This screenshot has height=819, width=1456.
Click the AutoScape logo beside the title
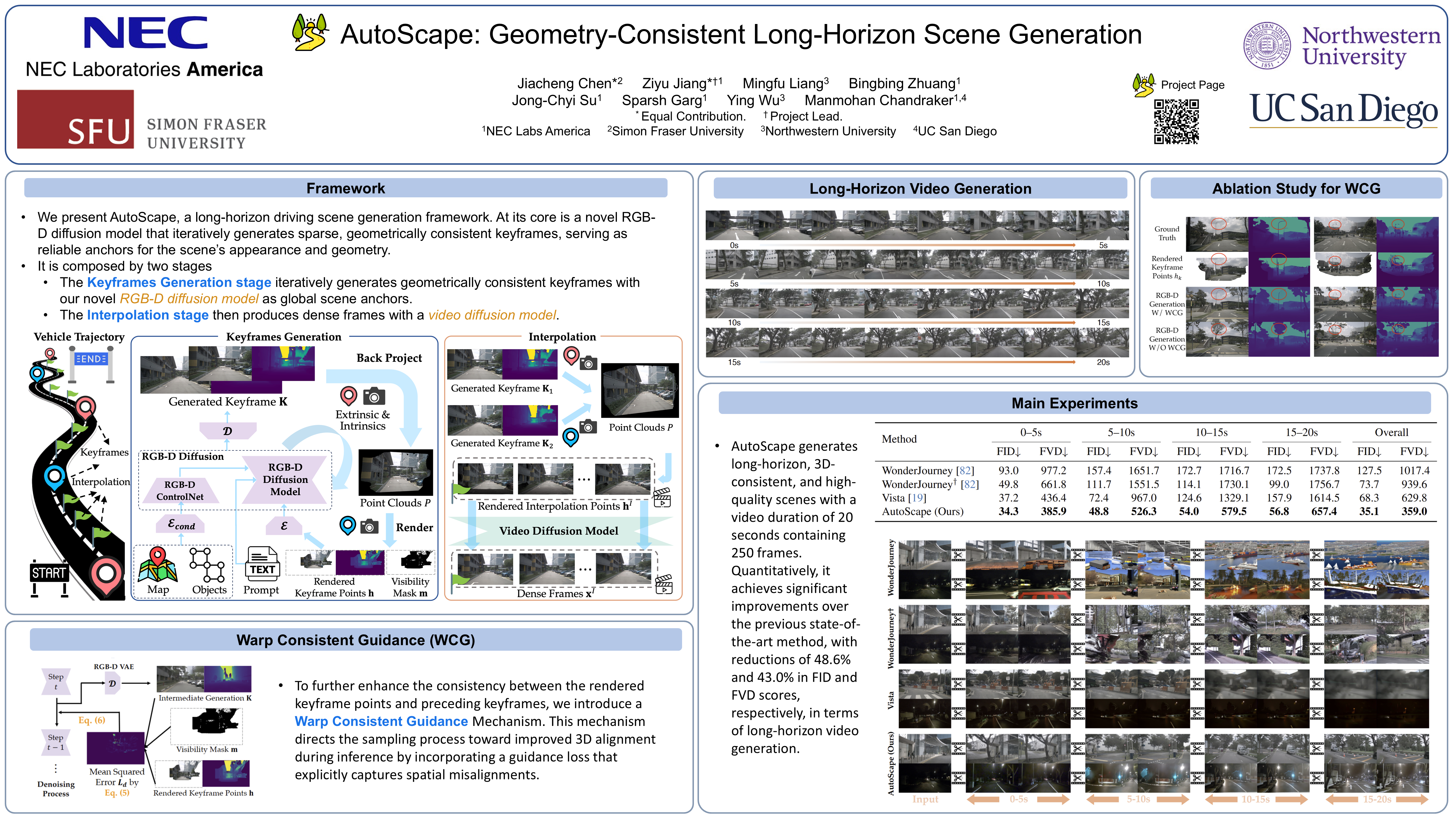pyautogui.click(x=310, y=33)
